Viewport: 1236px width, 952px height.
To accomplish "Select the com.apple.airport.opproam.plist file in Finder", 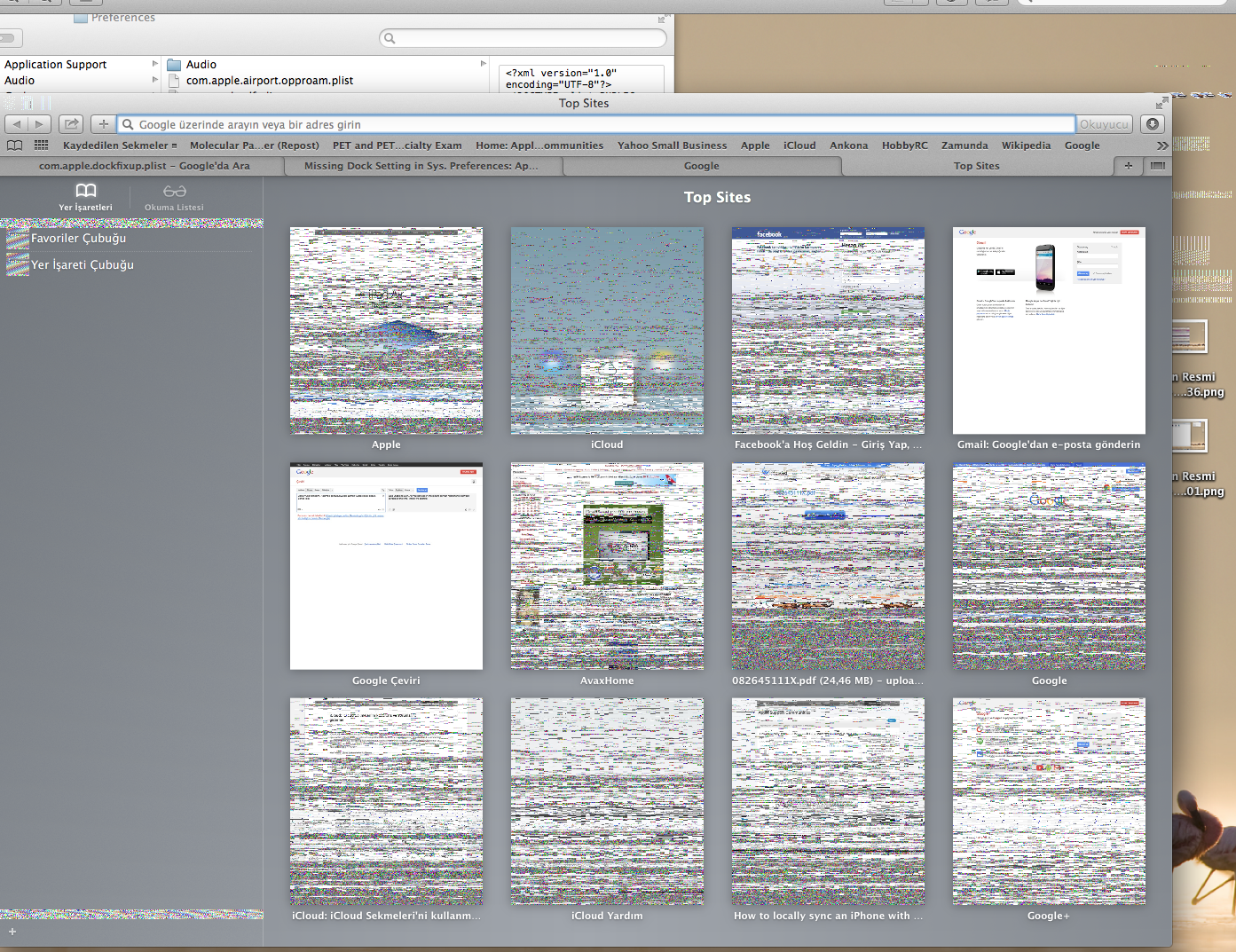I will [x=270, y=81].
